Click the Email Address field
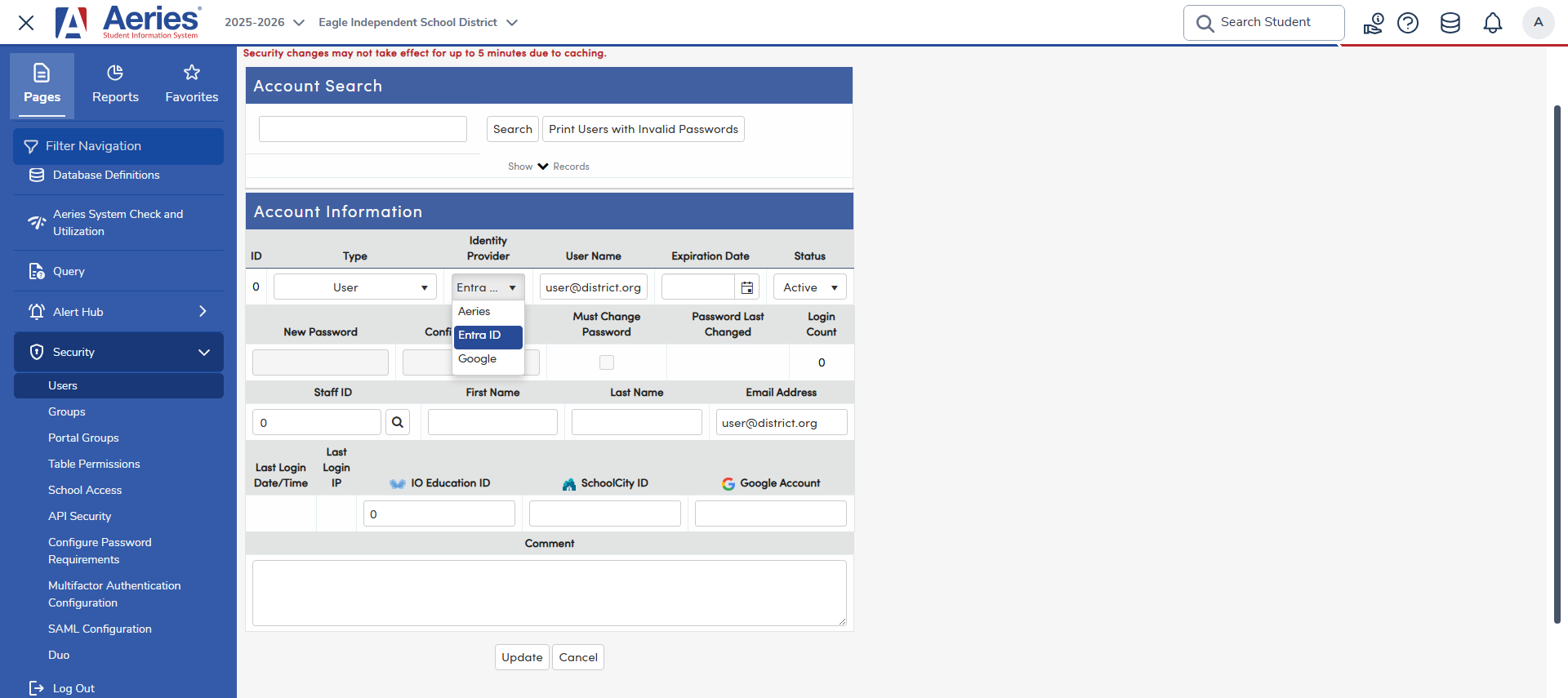 click(782, 422)
